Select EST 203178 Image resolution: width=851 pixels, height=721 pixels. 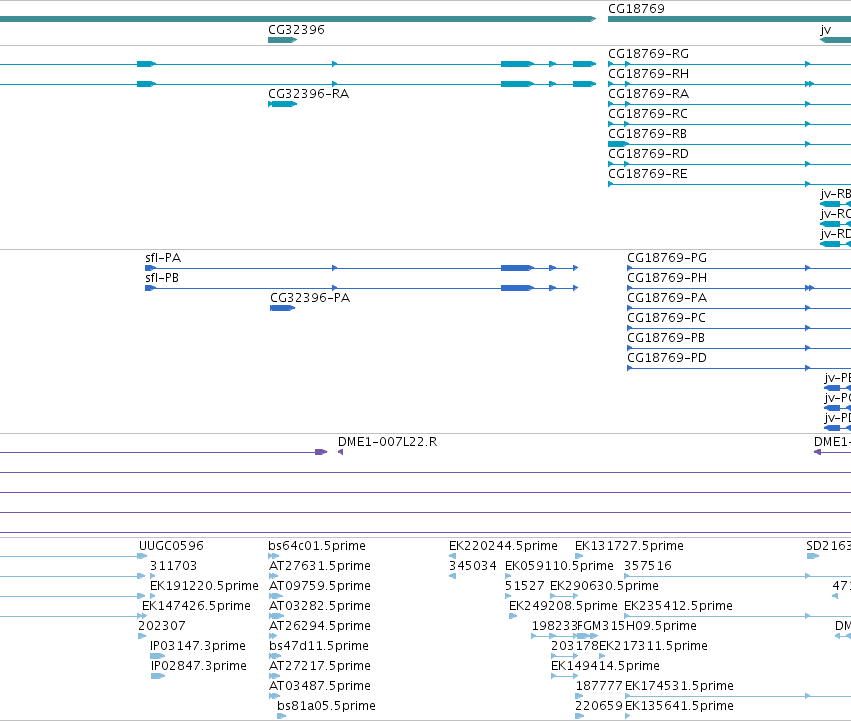tap(575, 646)
